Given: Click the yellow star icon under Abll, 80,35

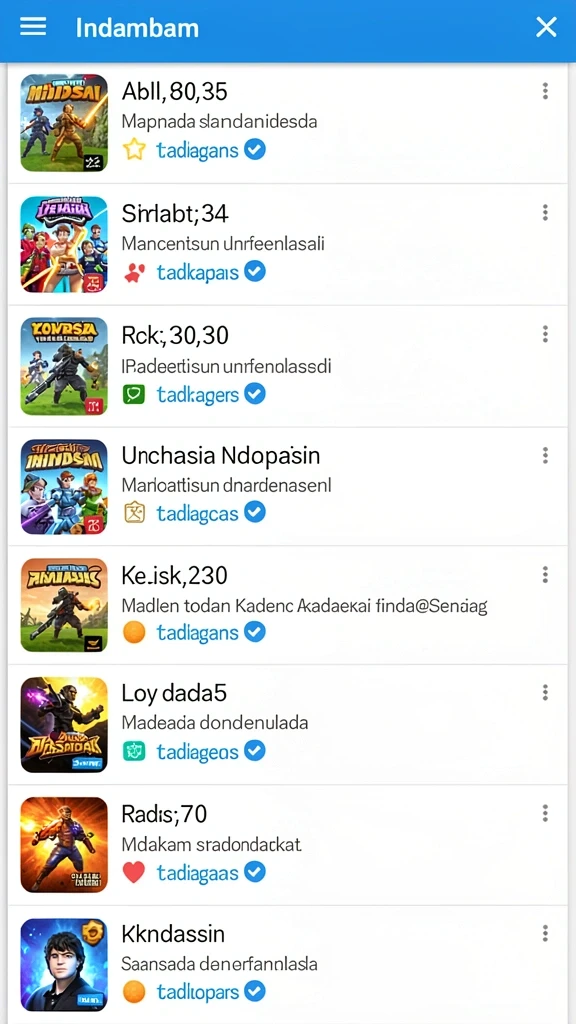Looking at the screenshot, I should [134, 150].
